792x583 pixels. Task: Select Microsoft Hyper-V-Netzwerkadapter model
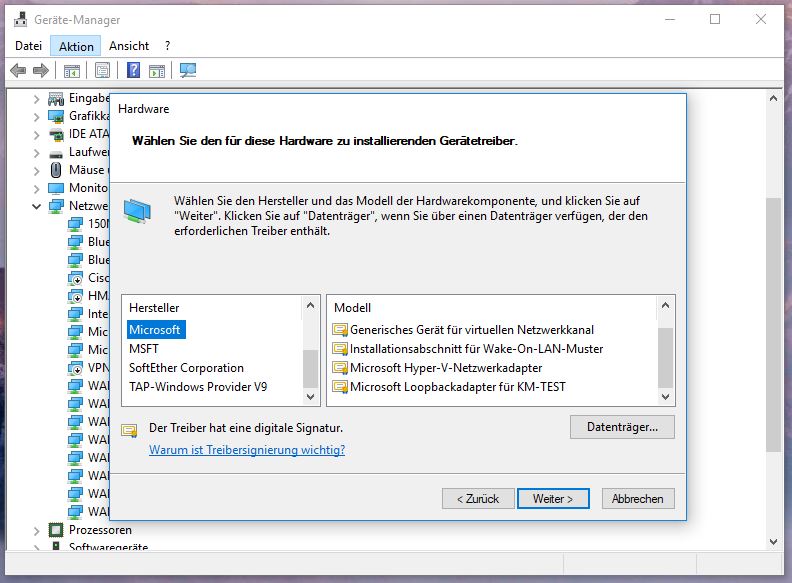[446, 368]
